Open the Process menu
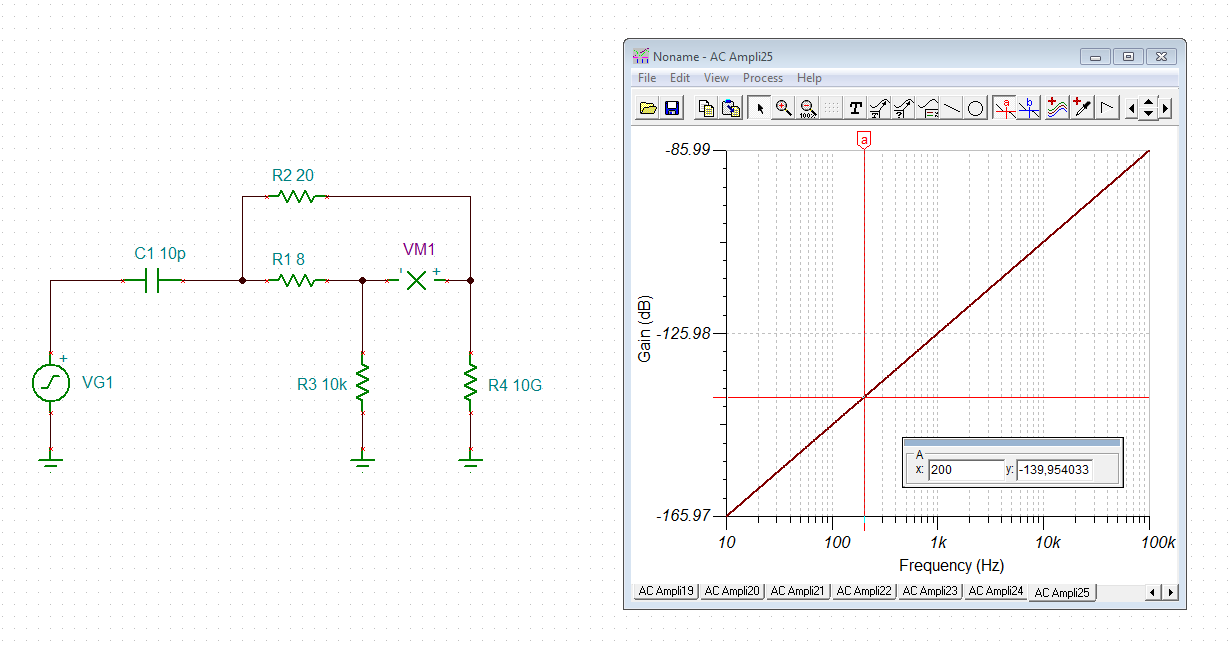The height and width of the screenshot is (646, 1230). [x=763, y=77]
